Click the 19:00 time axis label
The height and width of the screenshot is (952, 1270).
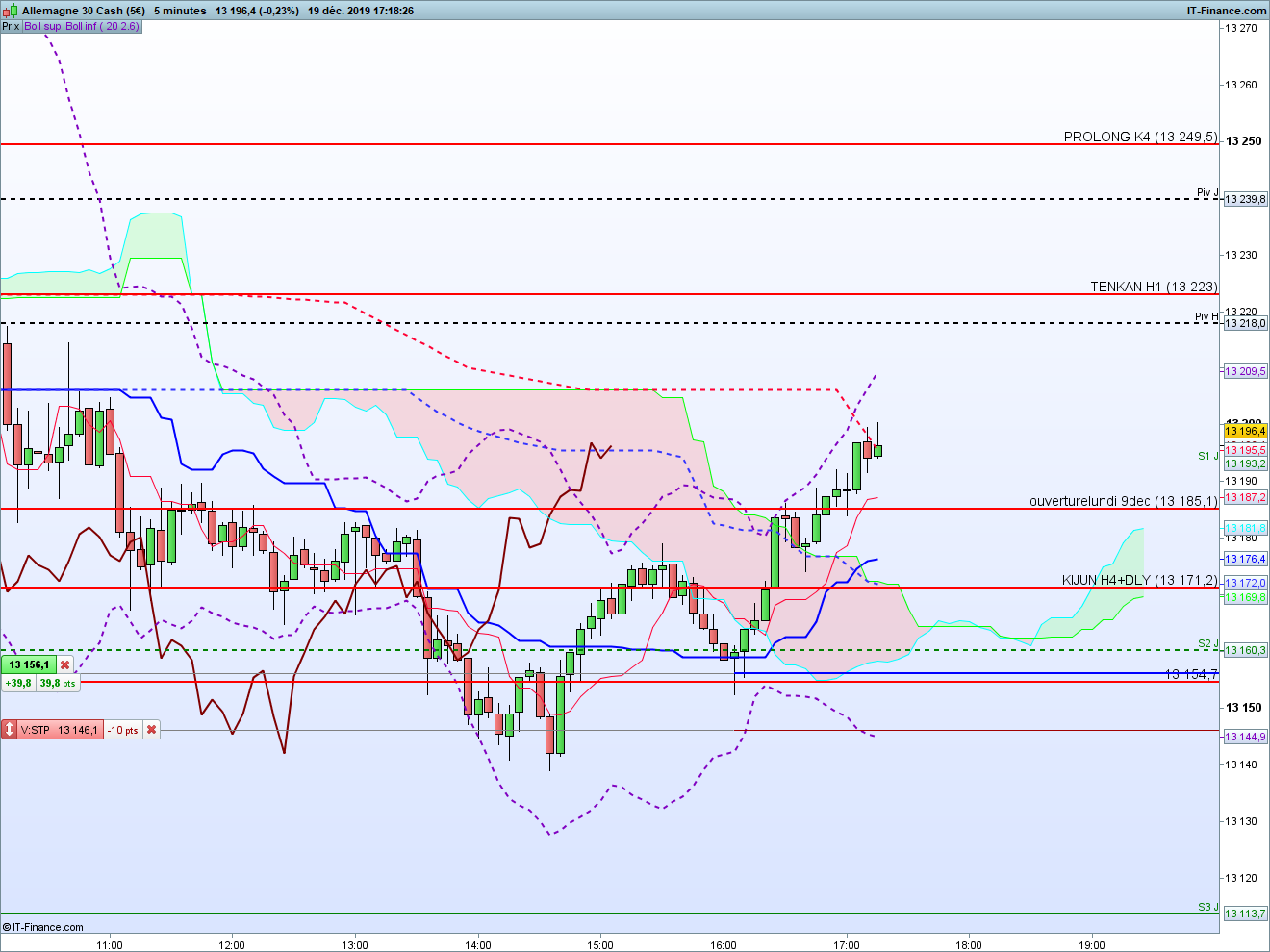[x=1092, y=944]
